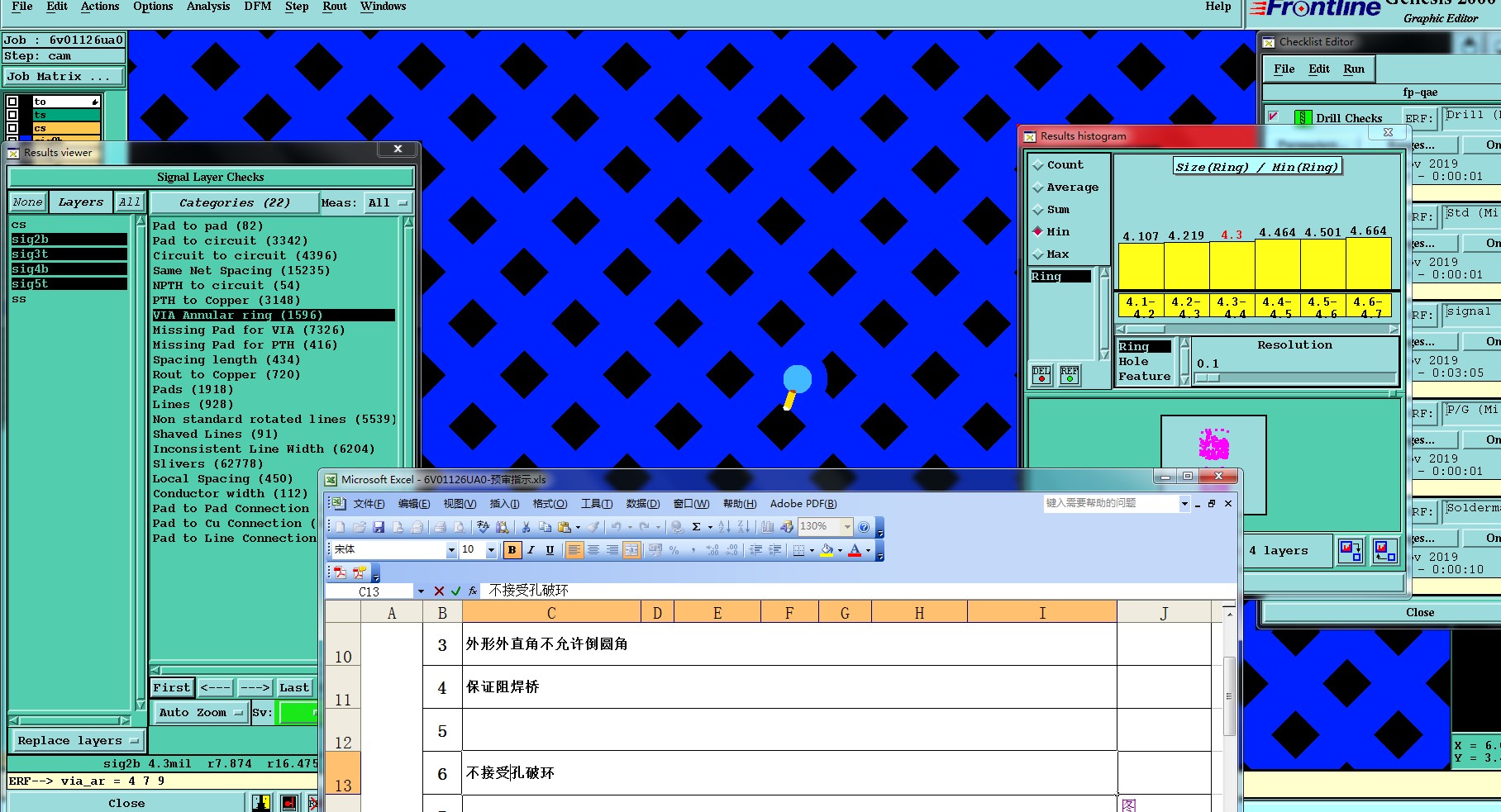1501x812 pixels.
Task: Toggle Underline formatting in Excel
Action: 550,550
